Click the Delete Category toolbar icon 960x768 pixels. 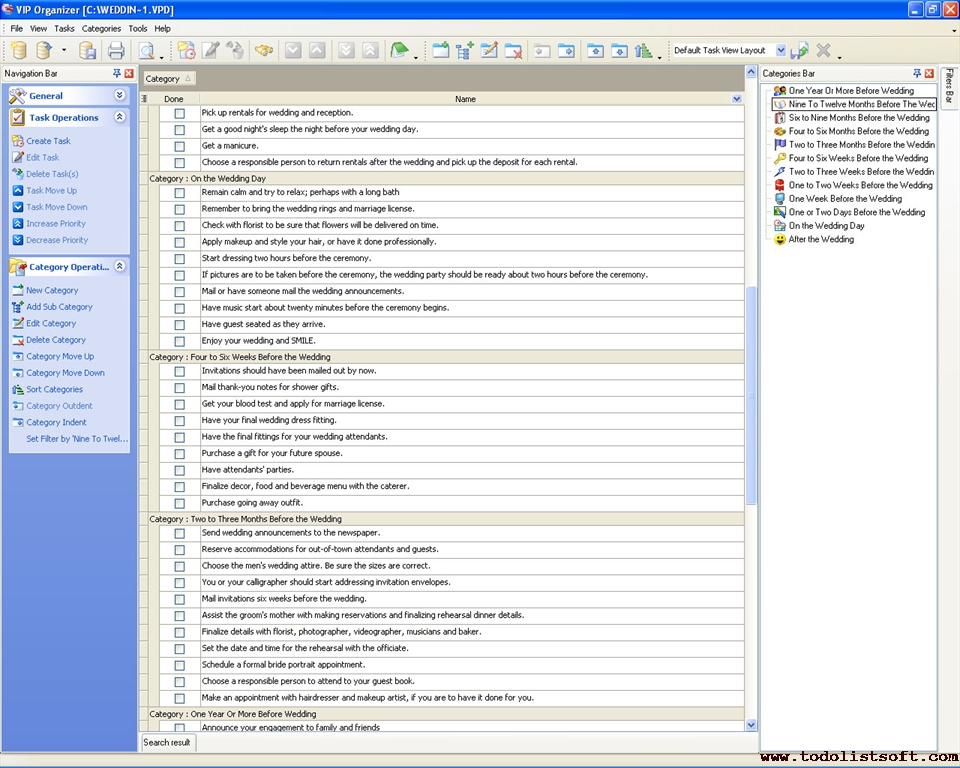click(513, 50)
